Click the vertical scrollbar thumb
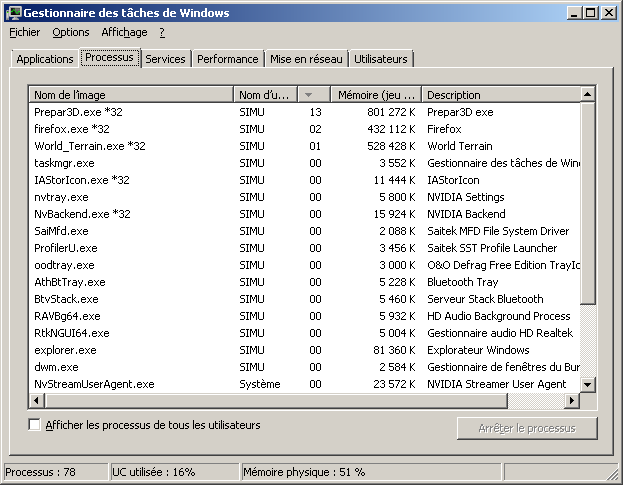 click(587, 203)
